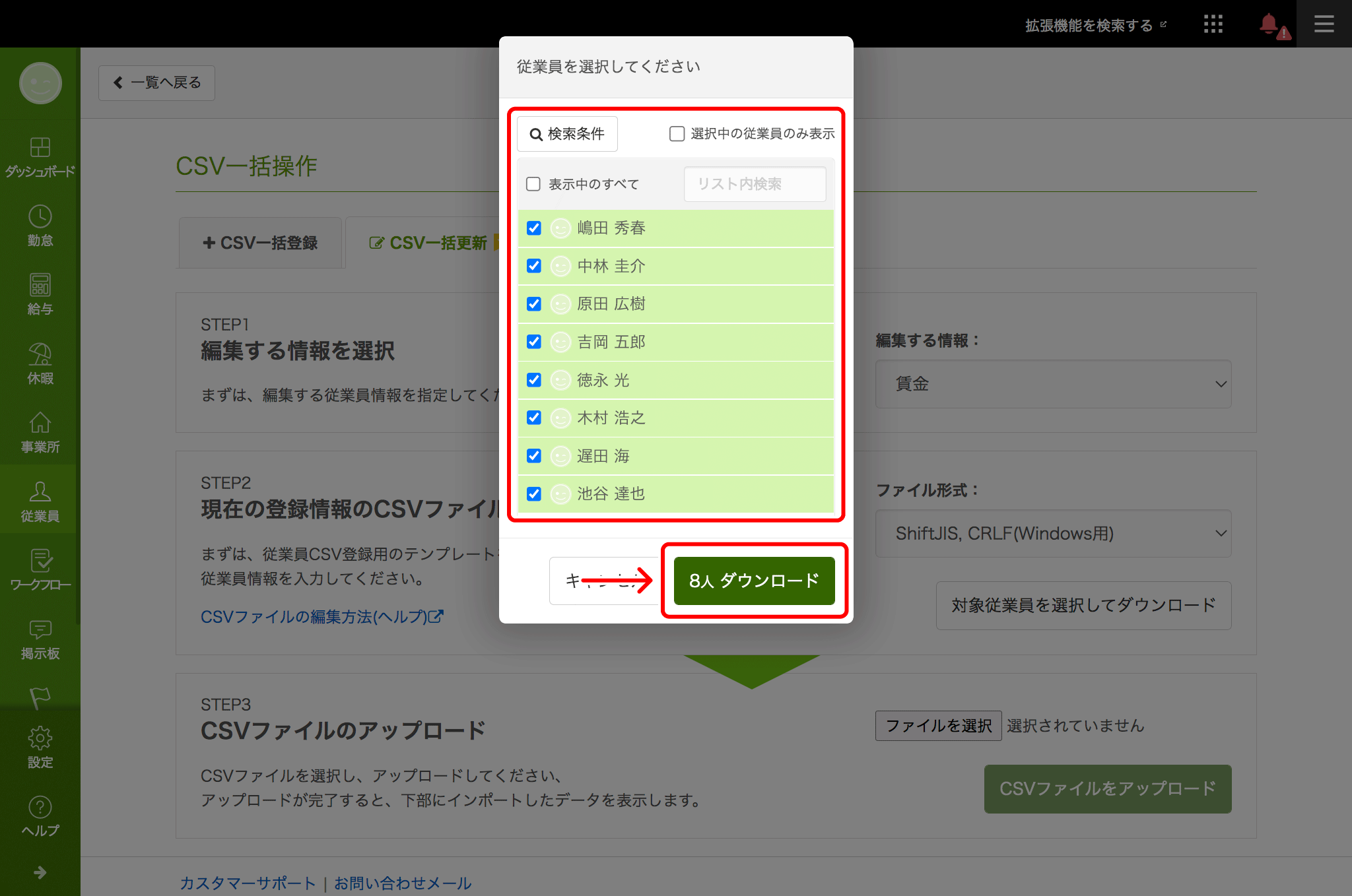The width and height of the screenshot is (1352, 896).
Task: Click the avatar icon beside 原田 広樹
Action: pos(560,304)
